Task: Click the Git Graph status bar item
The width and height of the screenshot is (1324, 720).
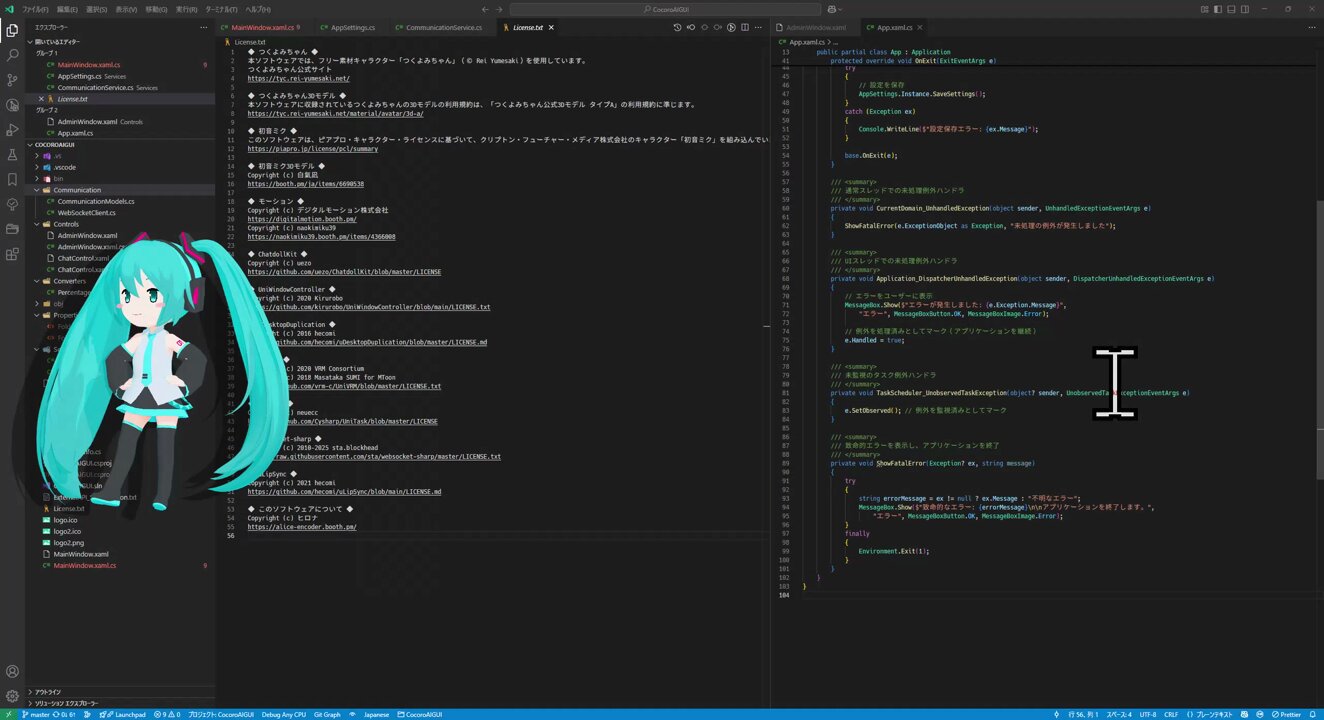Action: (326, 714)
